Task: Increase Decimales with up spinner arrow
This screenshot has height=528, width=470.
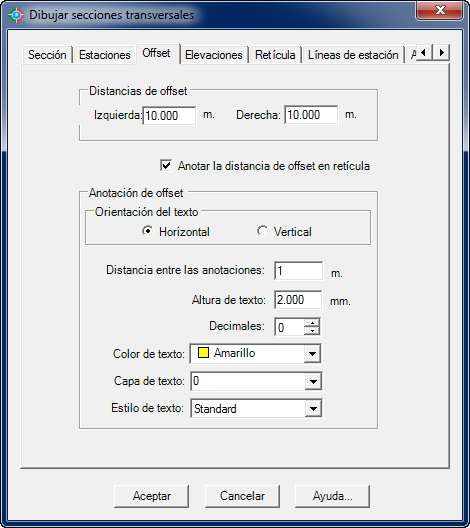Action: coord(312,323)
